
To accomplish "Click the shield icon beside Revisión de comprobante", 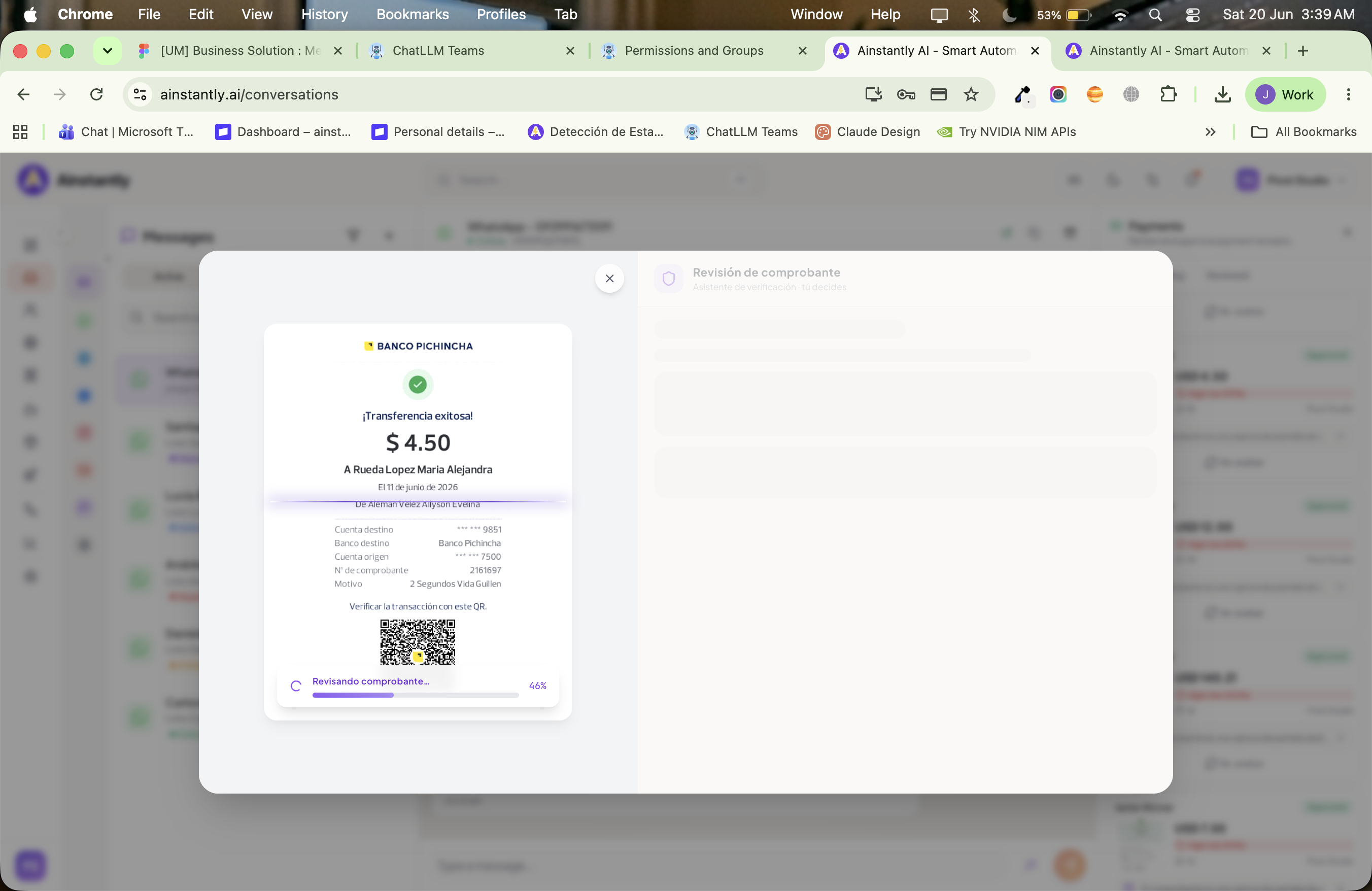I will click(669, 279).
